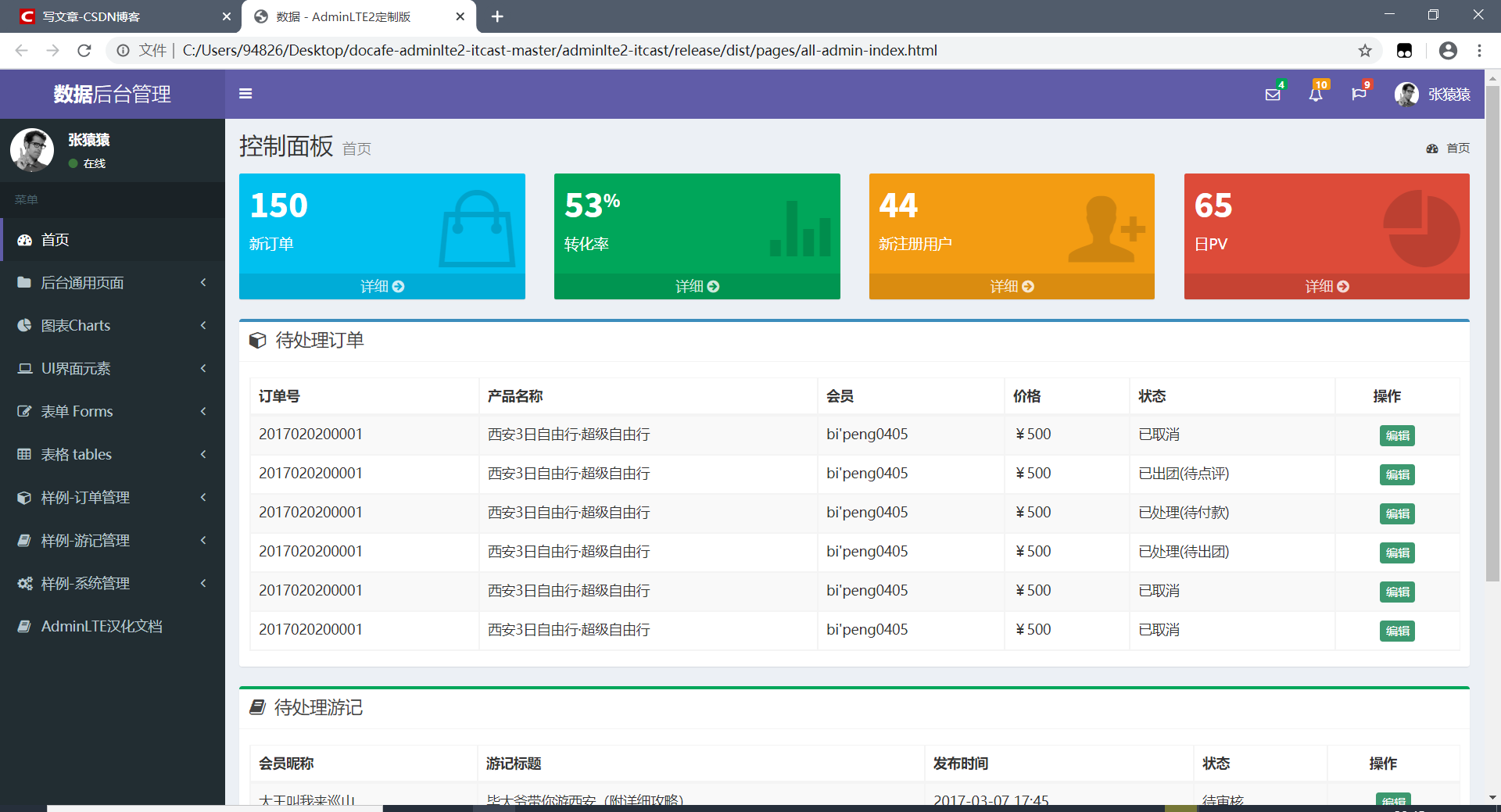Open notifications bell icon in navbar
The image size is (1501, 812).
[x=1317, y=94]
